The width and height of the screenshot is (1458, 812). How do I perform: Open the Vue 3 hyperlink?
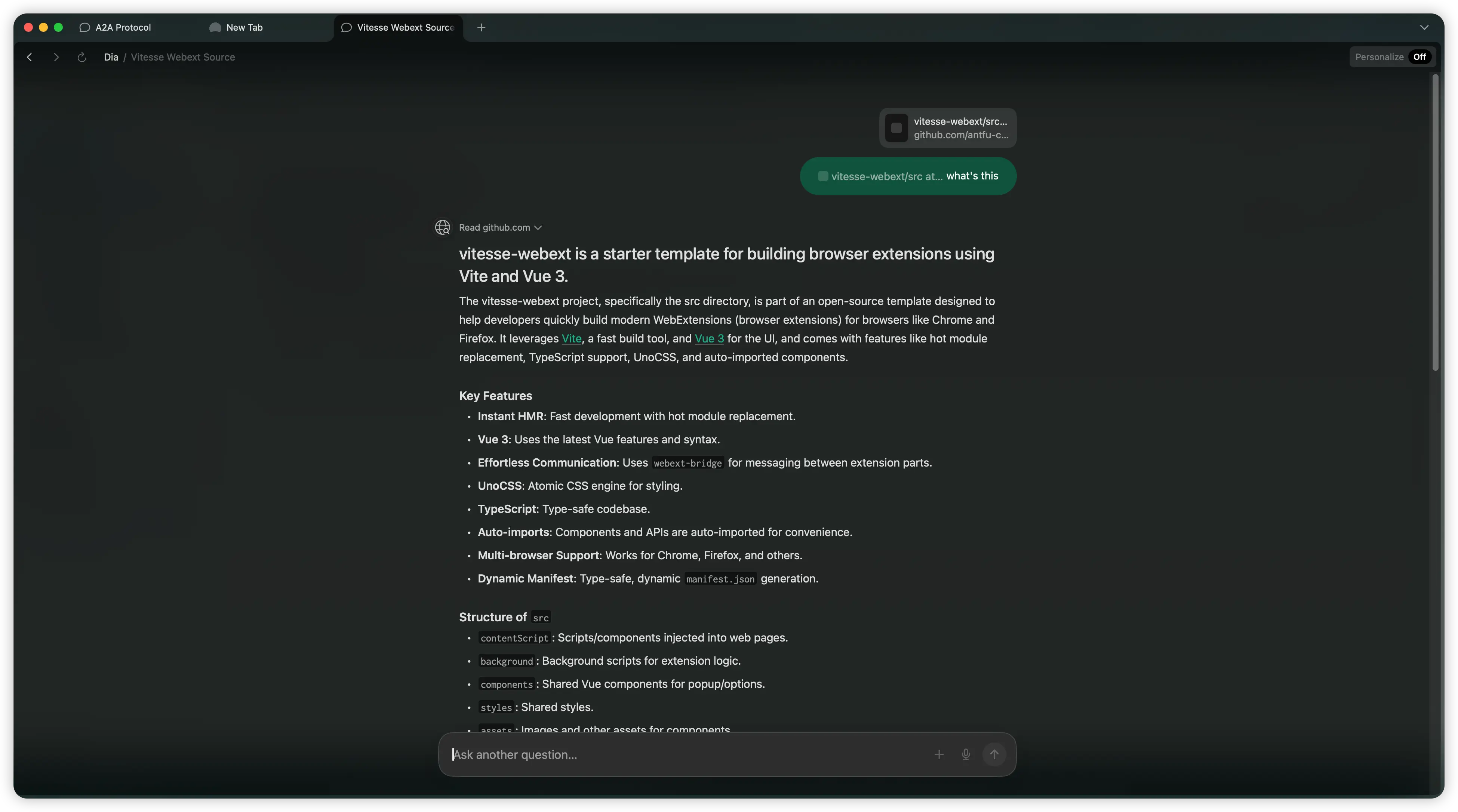tap(708, 338)
